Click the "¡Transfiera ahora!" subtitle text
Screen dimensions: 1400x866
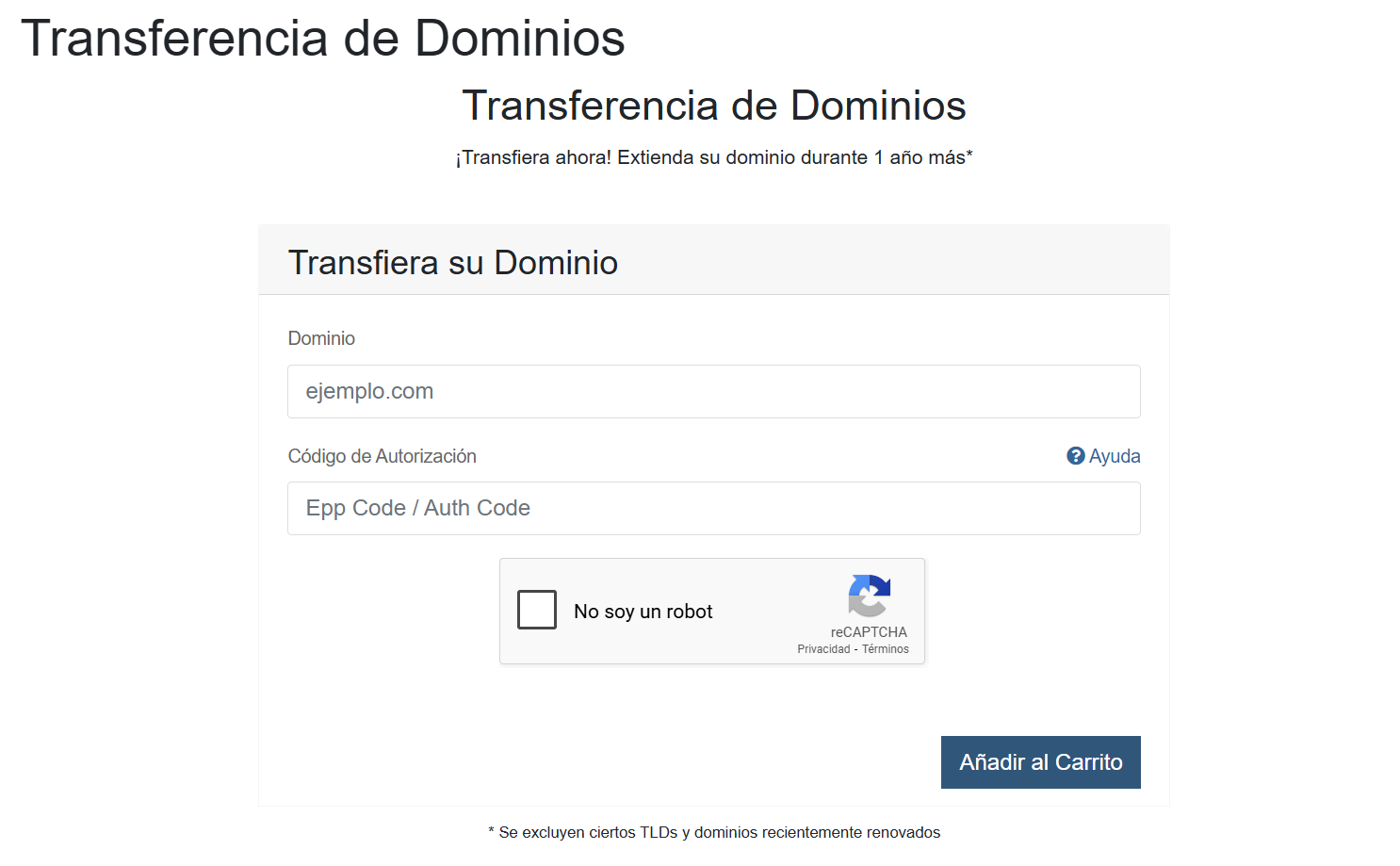coord(714,157)
